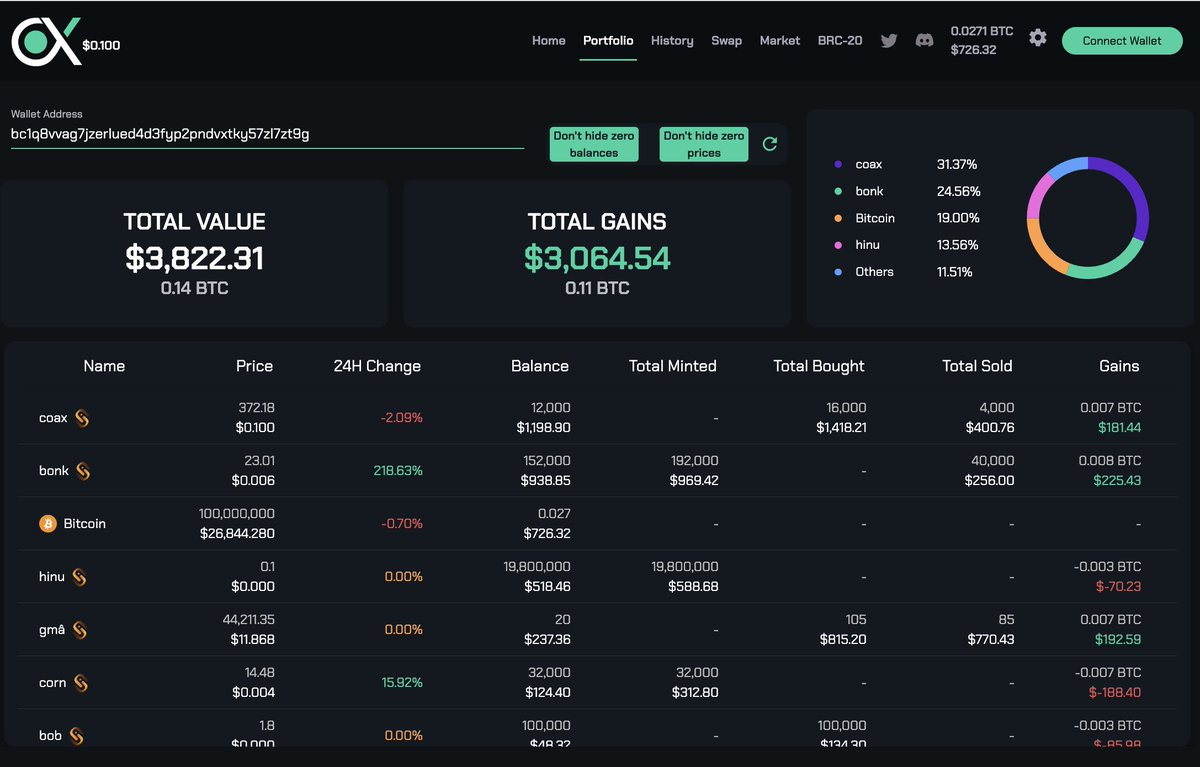Screen dimensions: 1200x767
Task: Sort table by 24H Change header
Action: click(x=377, y=366)
